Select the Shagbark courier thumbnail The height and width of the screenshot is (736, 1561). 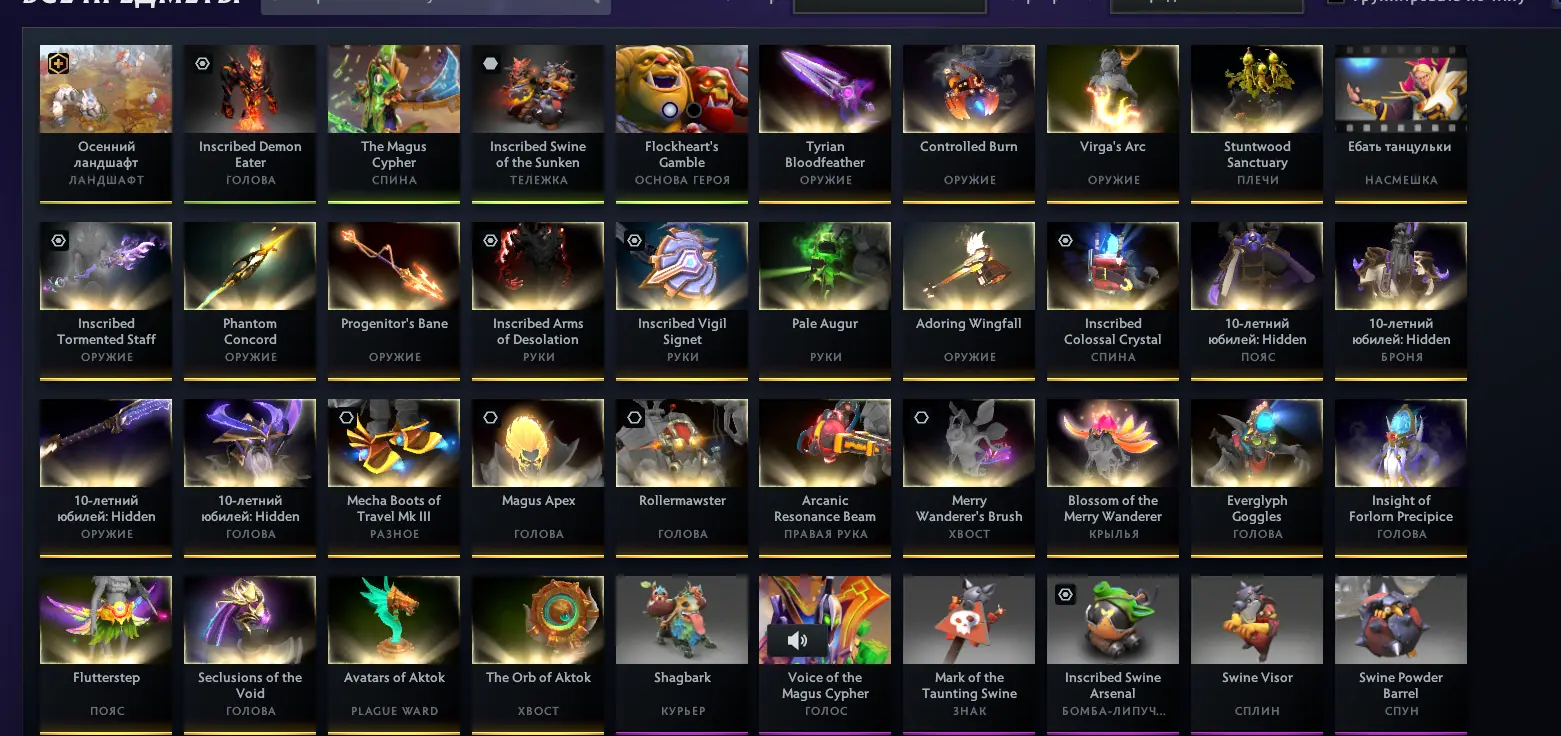point(682,620)
